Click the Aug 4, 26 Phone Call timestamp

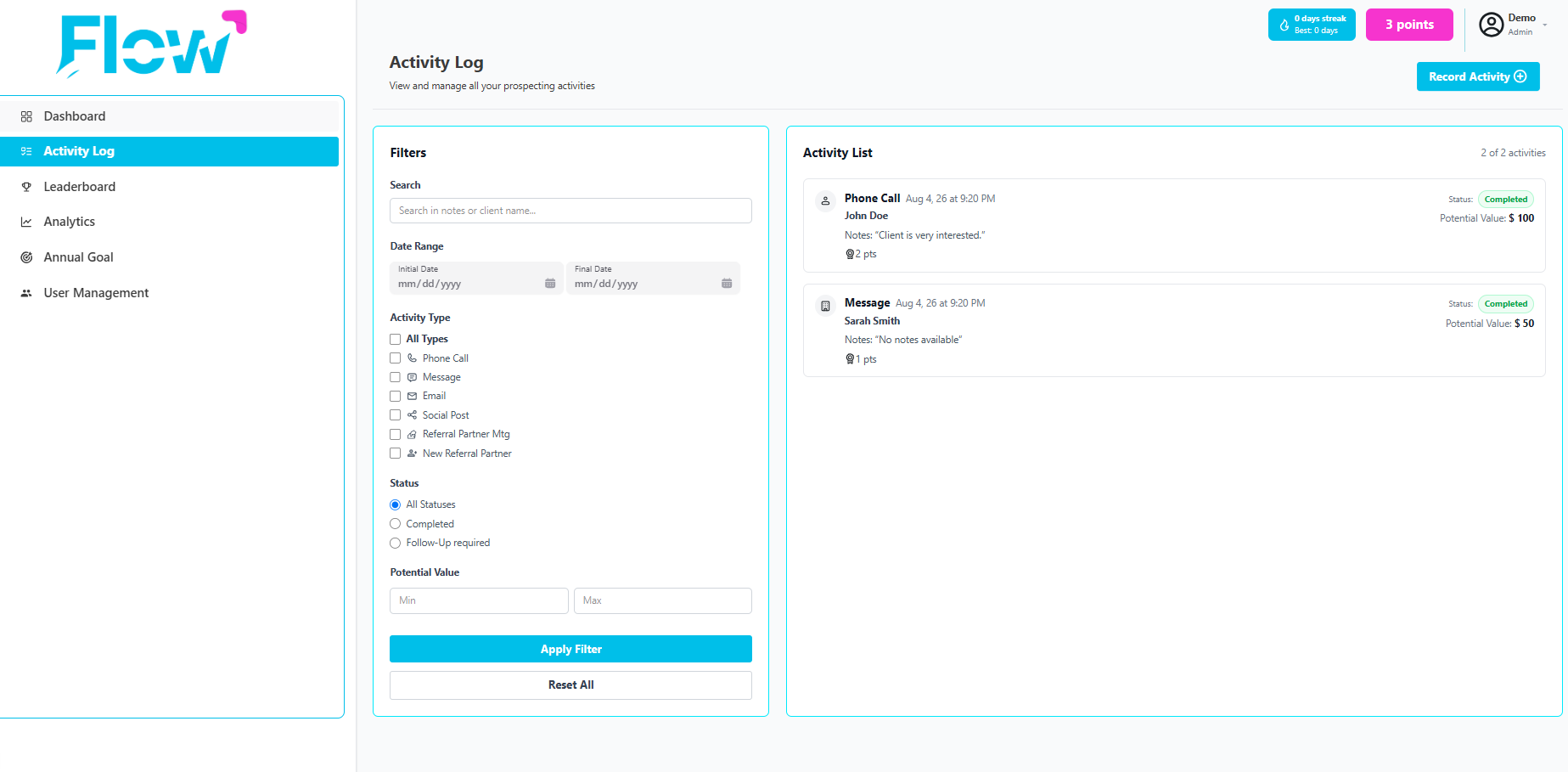pos(950,199)
